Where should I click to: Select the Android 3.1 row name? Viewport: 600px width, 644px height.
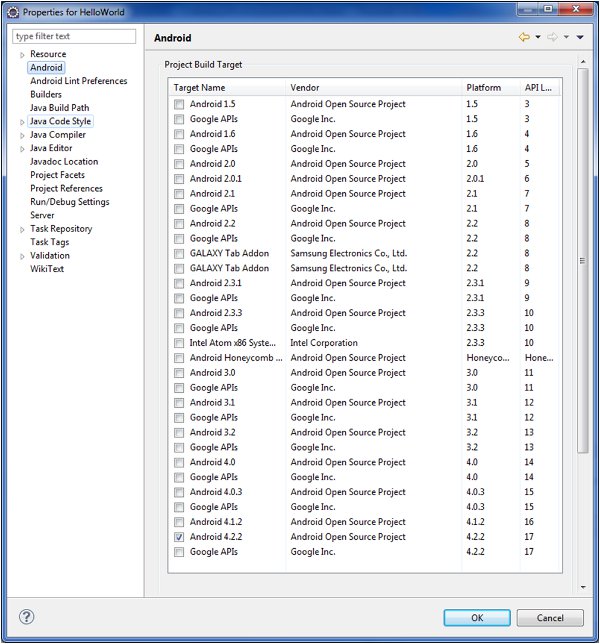212,402
